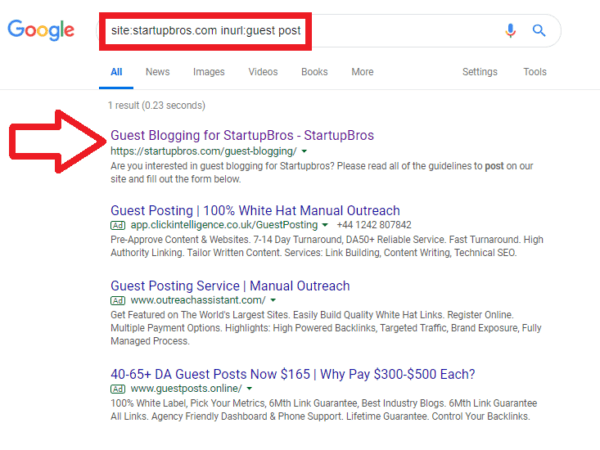This screenshot has width=600, height=450.
Task: Expand dropdown arrow beside outreachassistant.com URL
Action: click(273, 300)
